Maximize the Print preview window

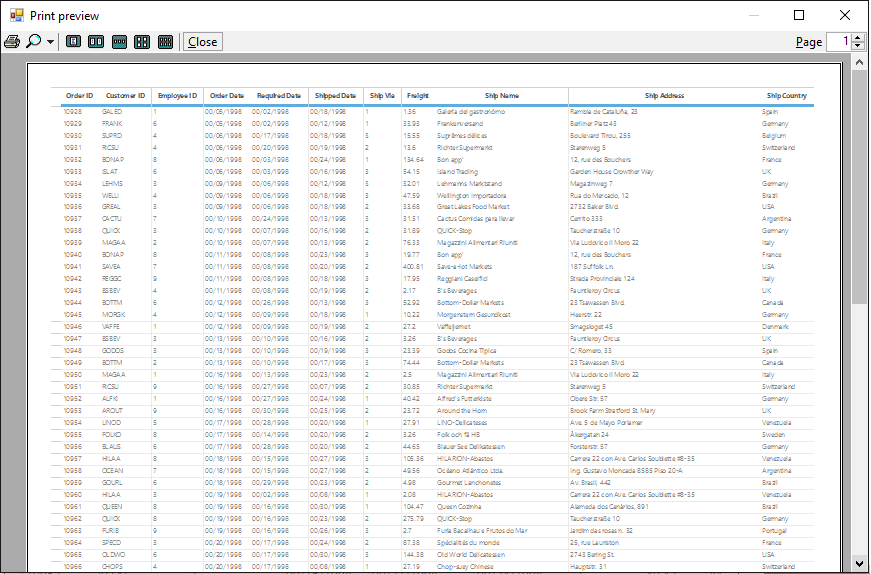[x=799, y=16]
